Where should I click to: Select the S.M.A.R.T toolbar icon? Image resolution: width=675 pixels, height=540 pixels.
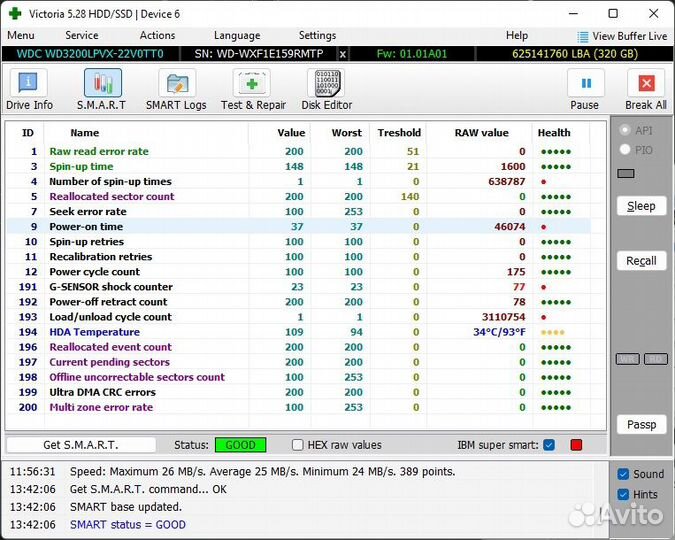click(102, 84)
